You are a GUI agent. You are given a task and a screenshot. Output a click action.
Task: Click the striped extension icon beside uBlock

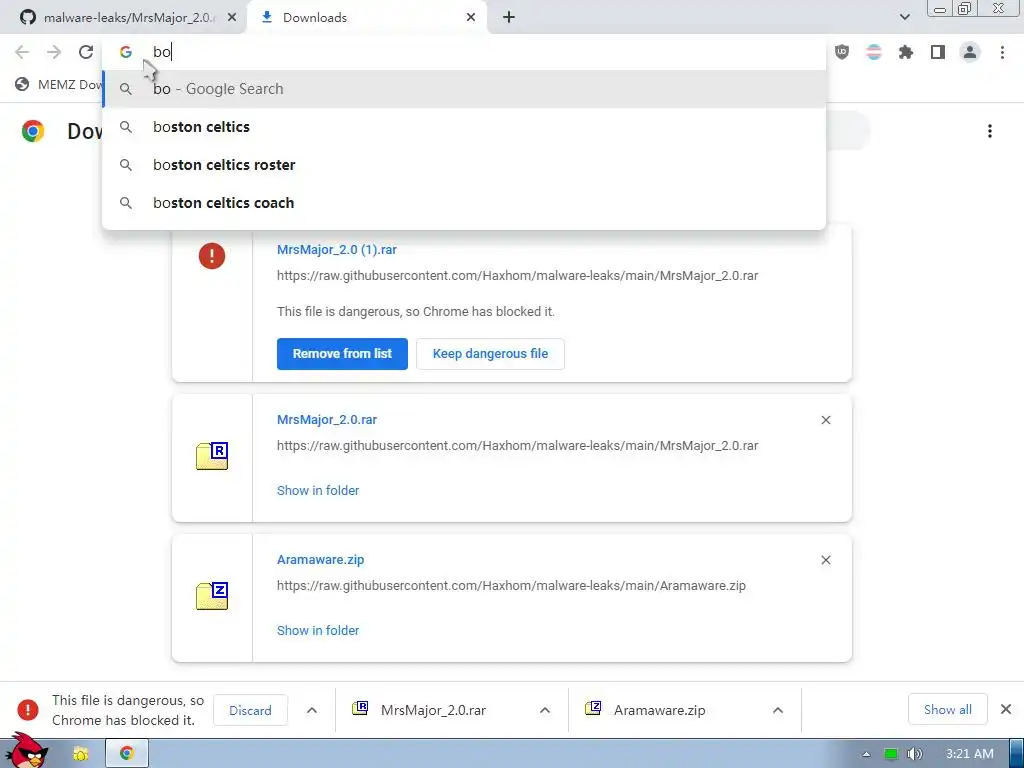[x=874, y=52]
